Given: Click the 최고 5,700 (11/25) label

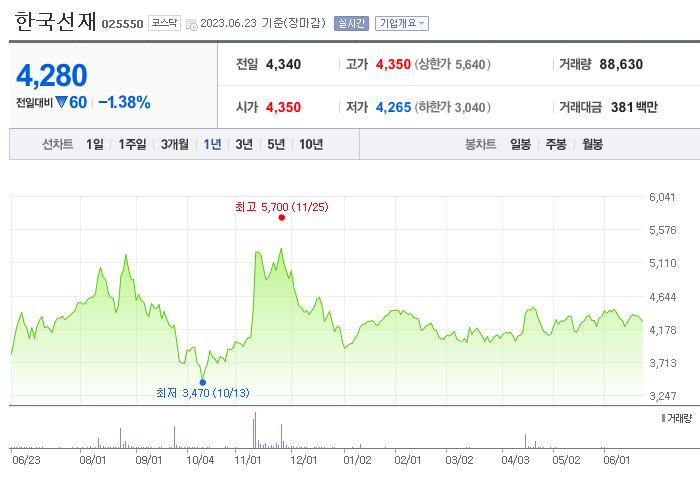Looking at the screenshot, I should point(282,207).
